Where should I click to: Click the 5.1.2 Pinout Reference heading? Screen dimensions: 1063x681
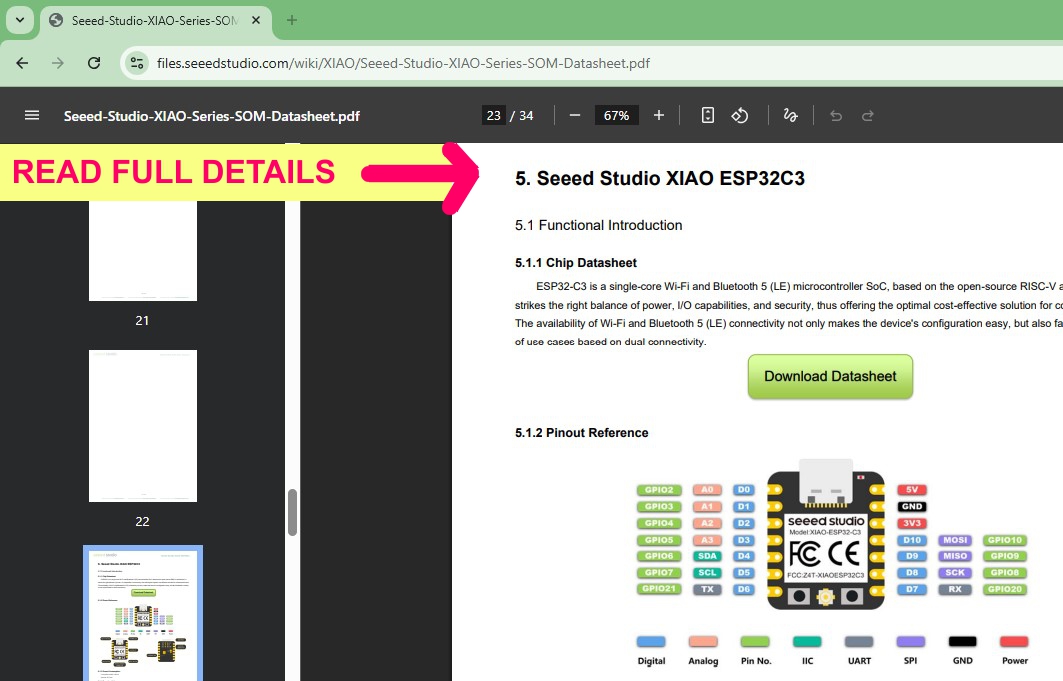(582, 433)
